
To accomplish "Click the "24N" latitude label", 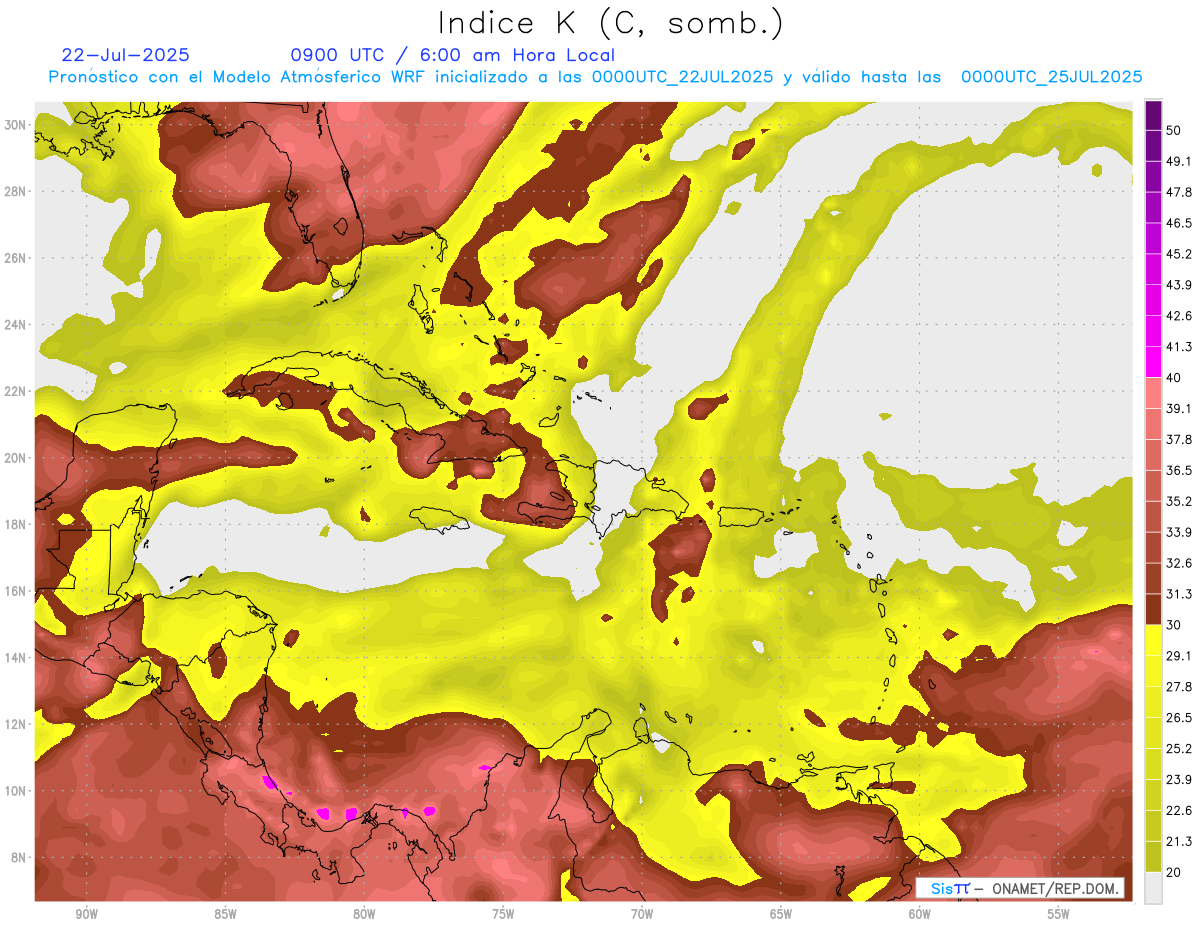I will (x=16, y=324).
